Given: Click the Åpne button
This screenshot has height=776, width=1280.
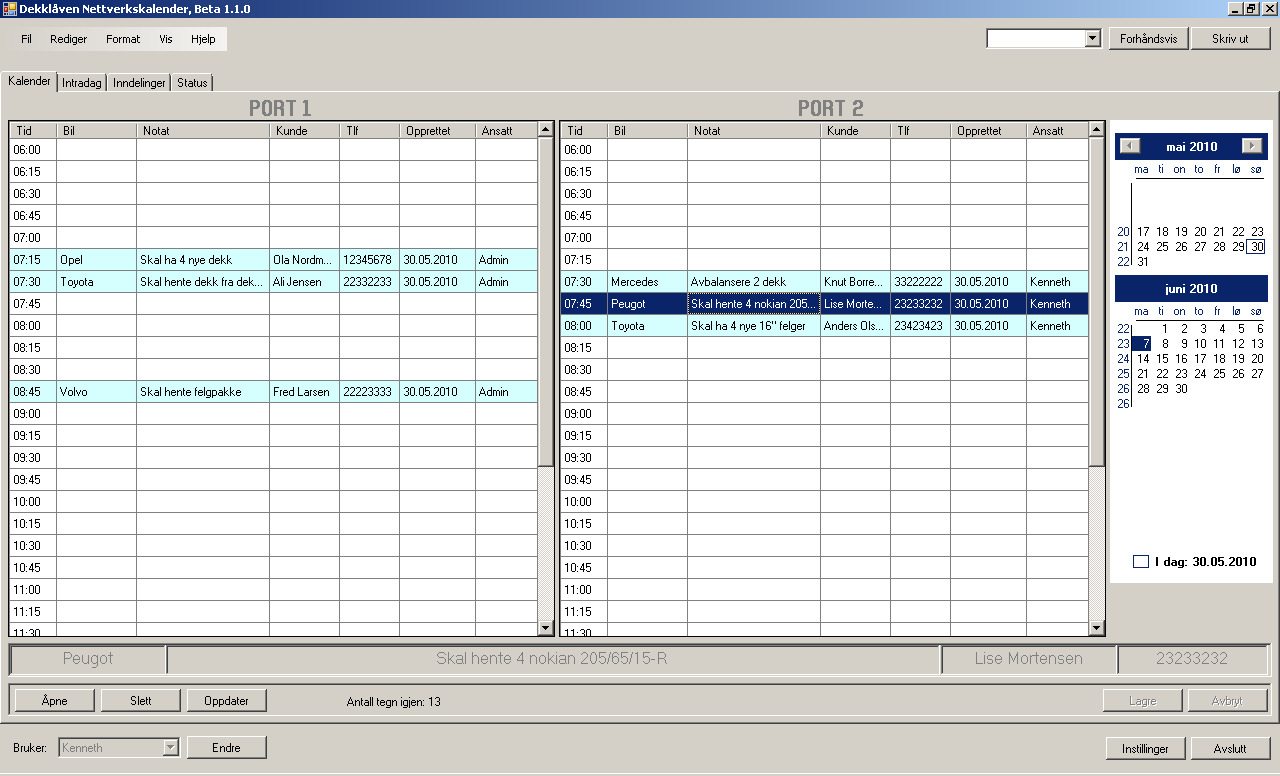Looking at the screenshot, I should [54, 701].
